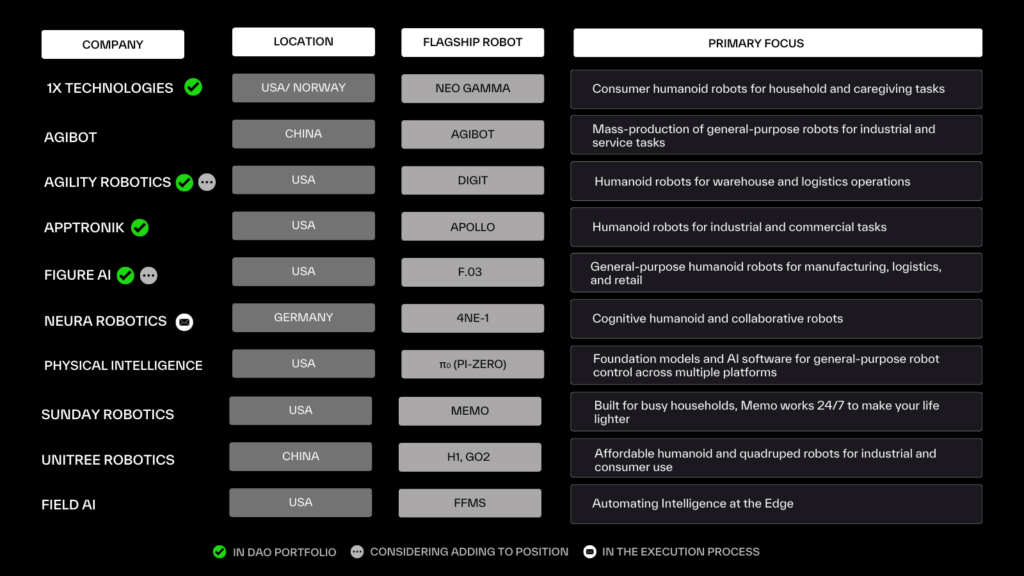Click gray dots icon beside Agility Robotics

point(207,182)
